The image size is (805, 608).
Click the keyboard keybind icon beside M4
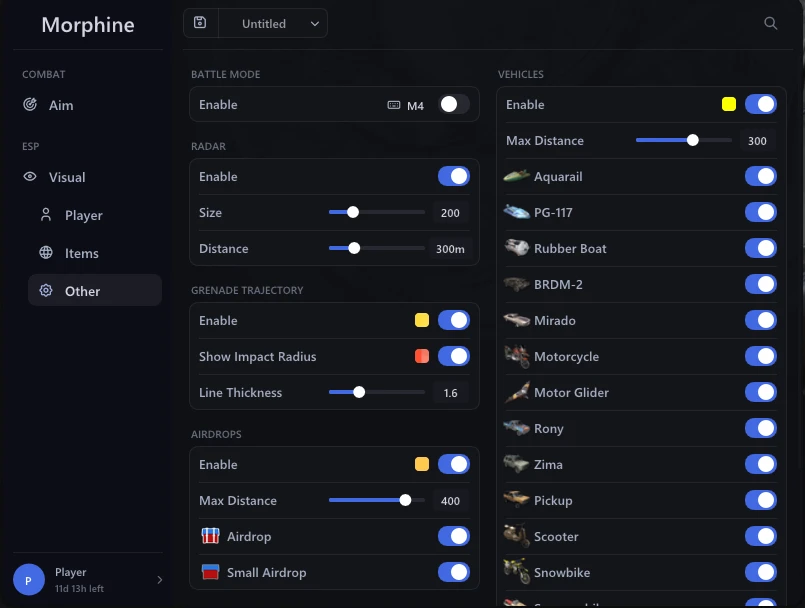tap(394, 105)
